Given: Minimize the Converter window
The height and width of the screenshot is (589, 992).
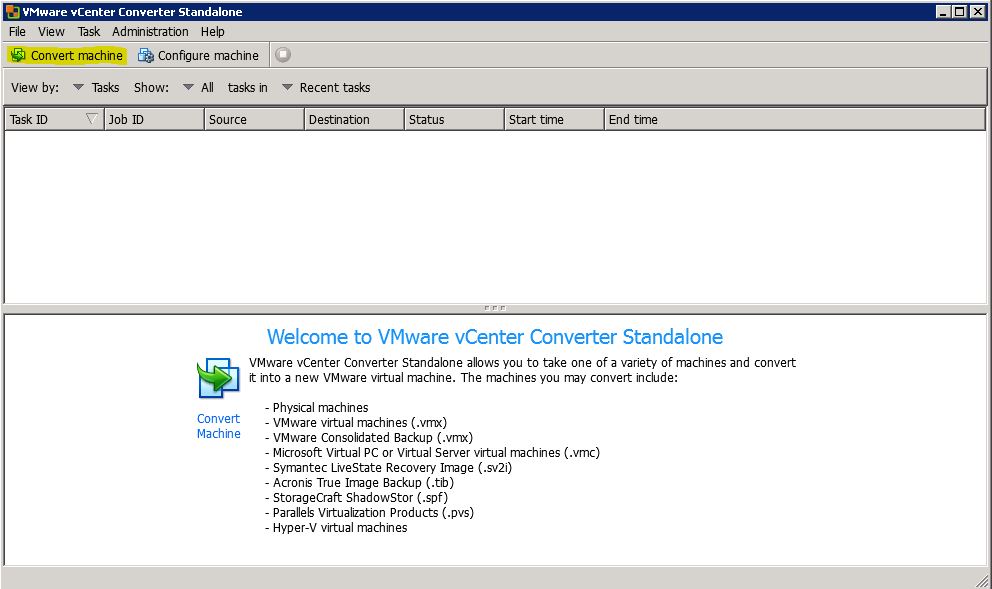Looking at the screenshot, I should (943, 11).
